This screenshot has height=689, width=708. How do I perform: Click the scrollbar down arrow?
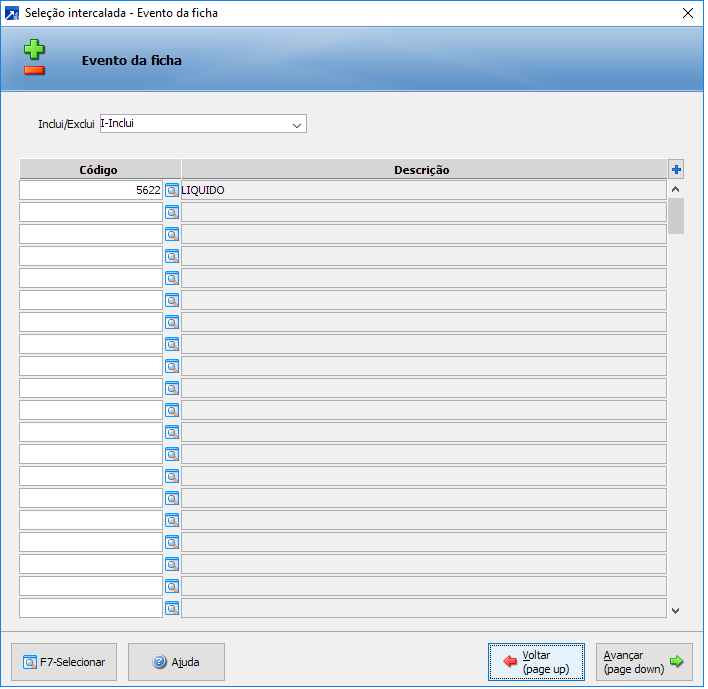click(675, 611)
